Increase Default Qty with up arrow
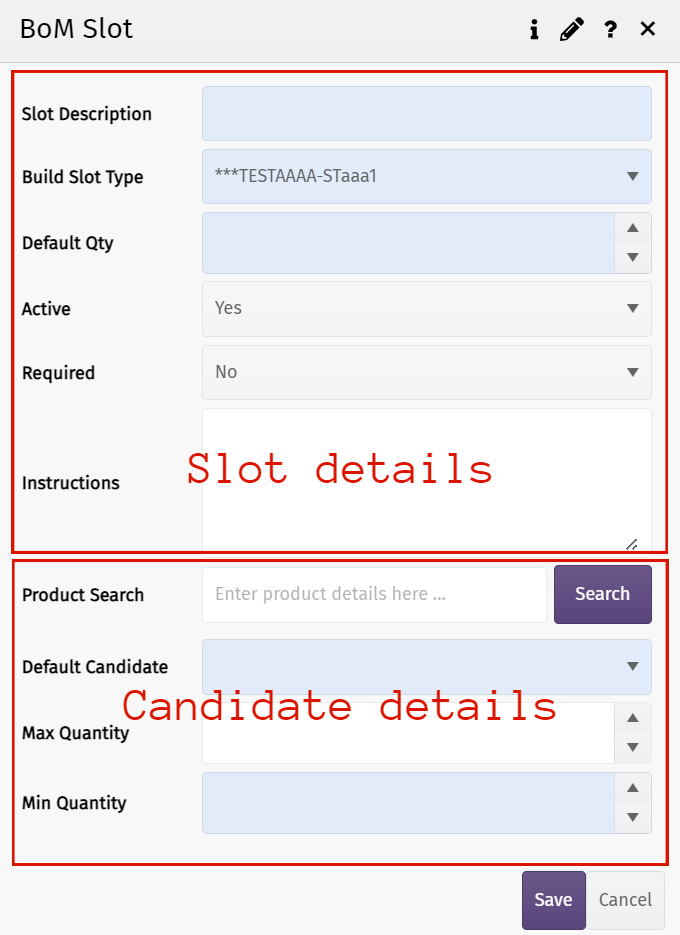Viewport: 680px width, 935px height. tap(632, 228)
